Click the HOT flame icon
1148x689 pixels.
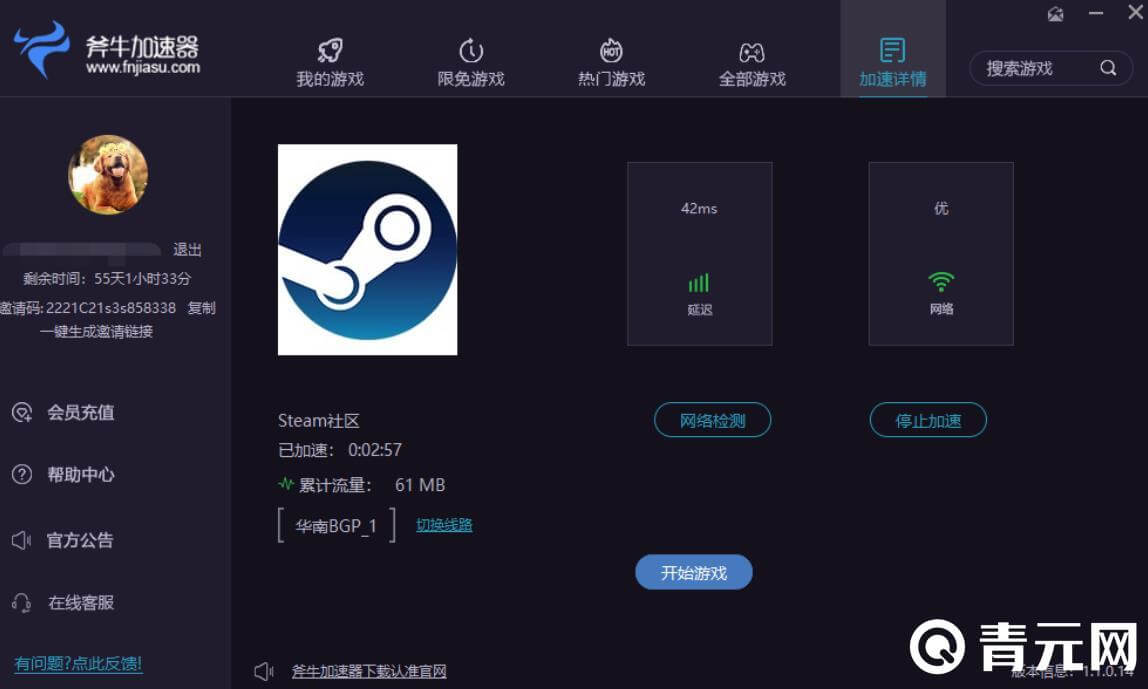pyautogui.click(x=611, y=51)
